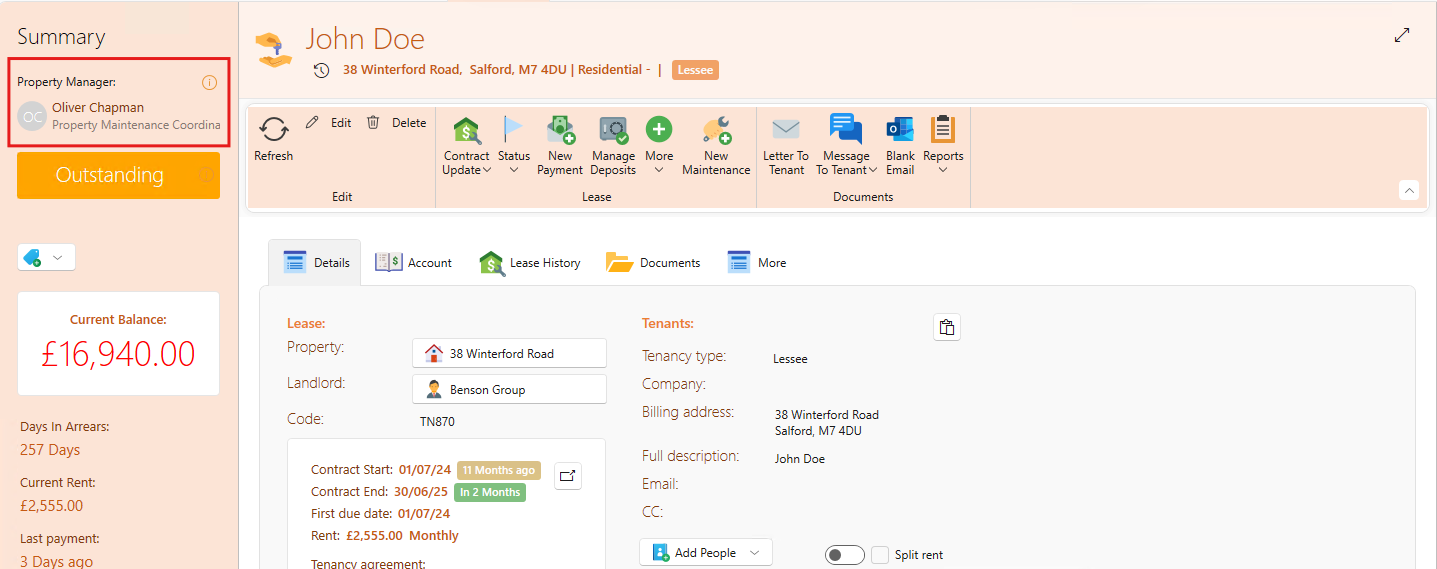The height and width of the screenshot is (569, 1437).
Task: Click the tenant hand-key icon beside John Doe
Action: 274,50
